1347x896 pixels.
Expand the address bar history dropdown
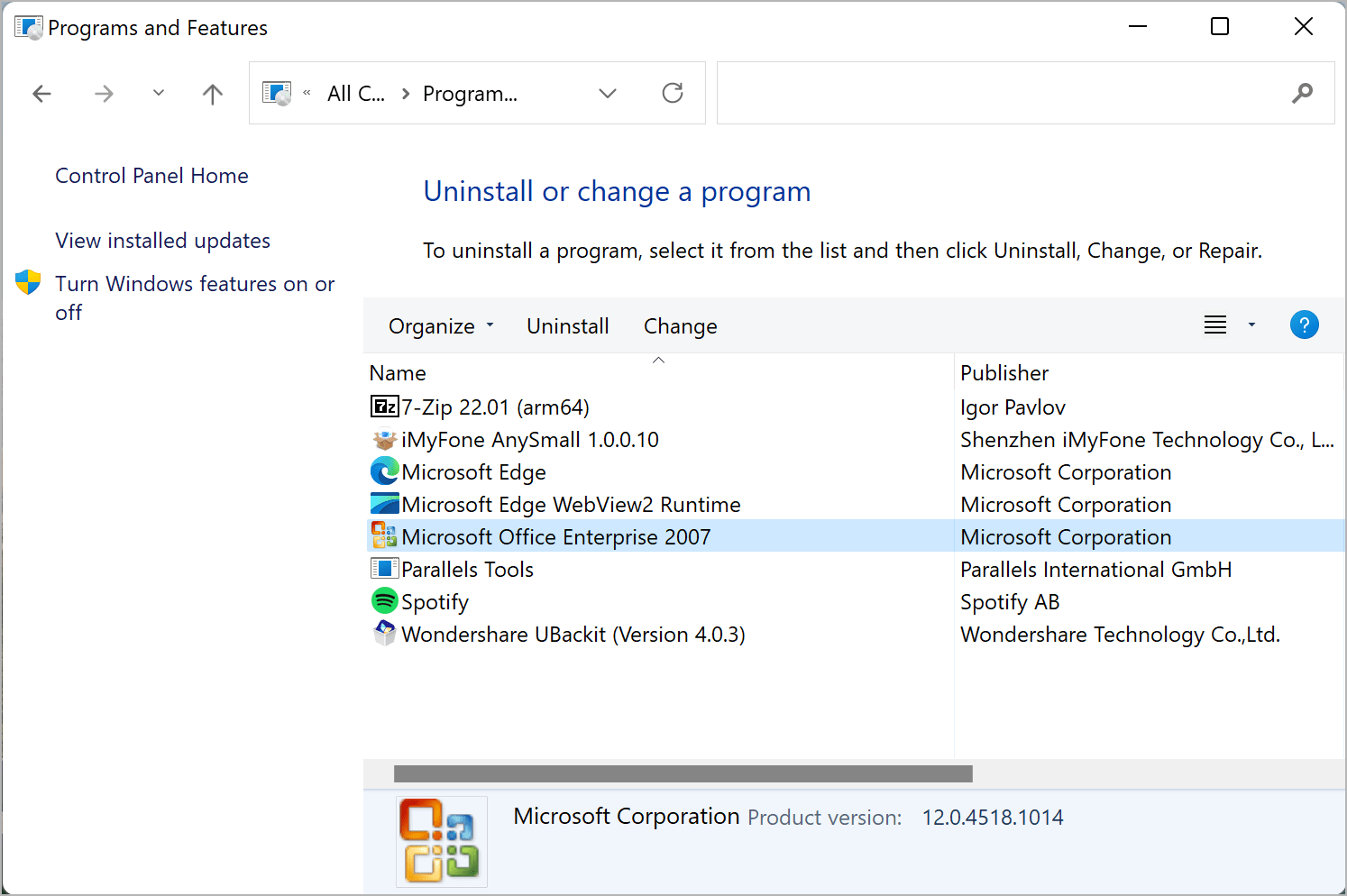pos(608,93)
